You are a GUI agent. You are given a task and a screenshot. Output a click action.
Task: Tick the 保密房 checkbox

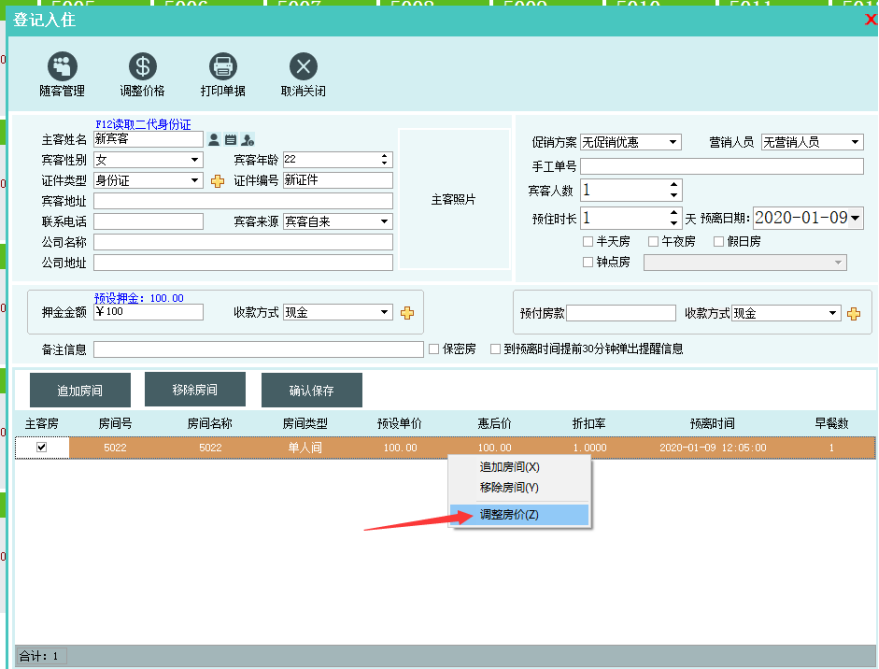pos(434,349)
